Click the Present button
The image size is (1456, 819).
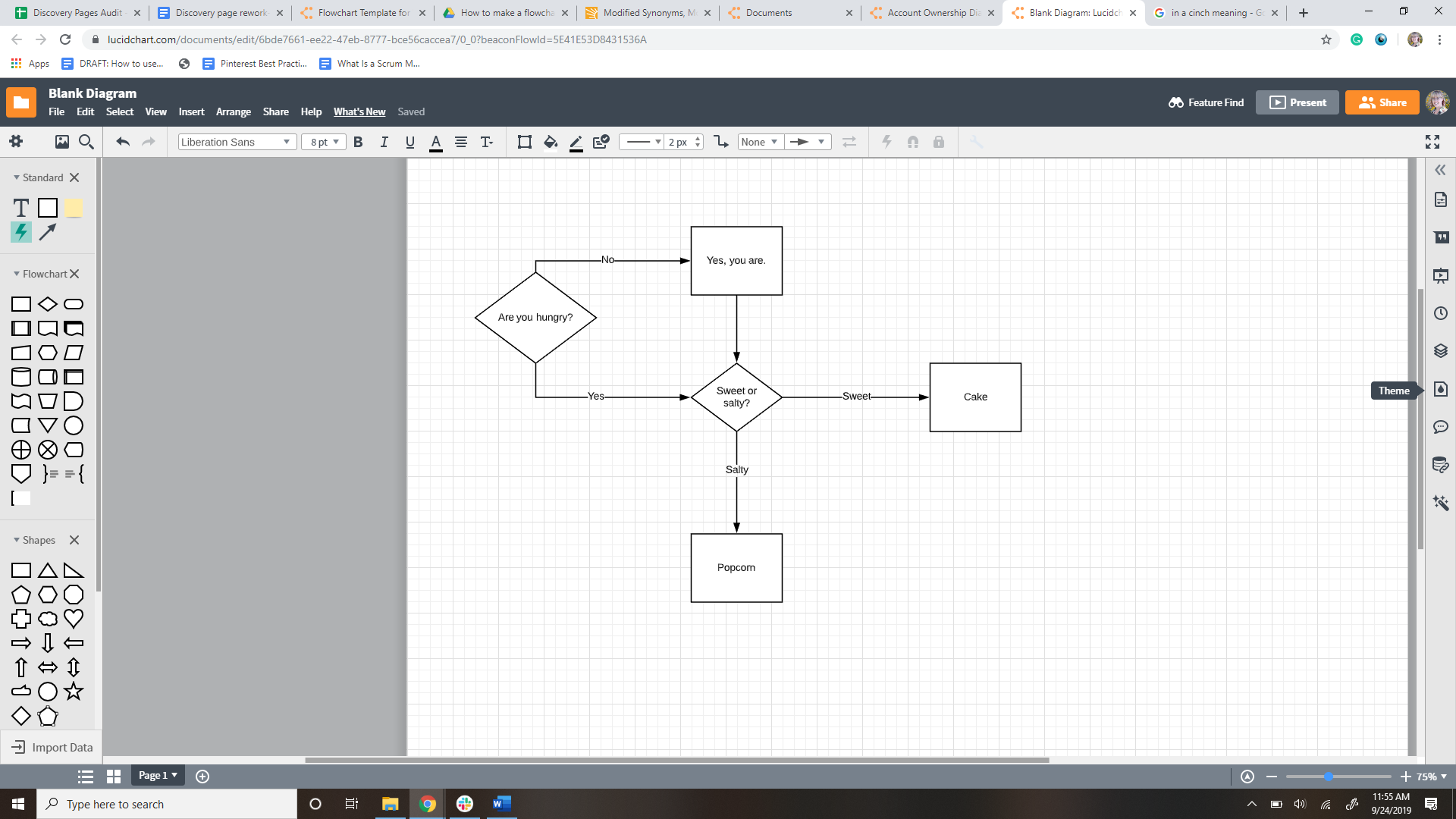[1297, 102]
